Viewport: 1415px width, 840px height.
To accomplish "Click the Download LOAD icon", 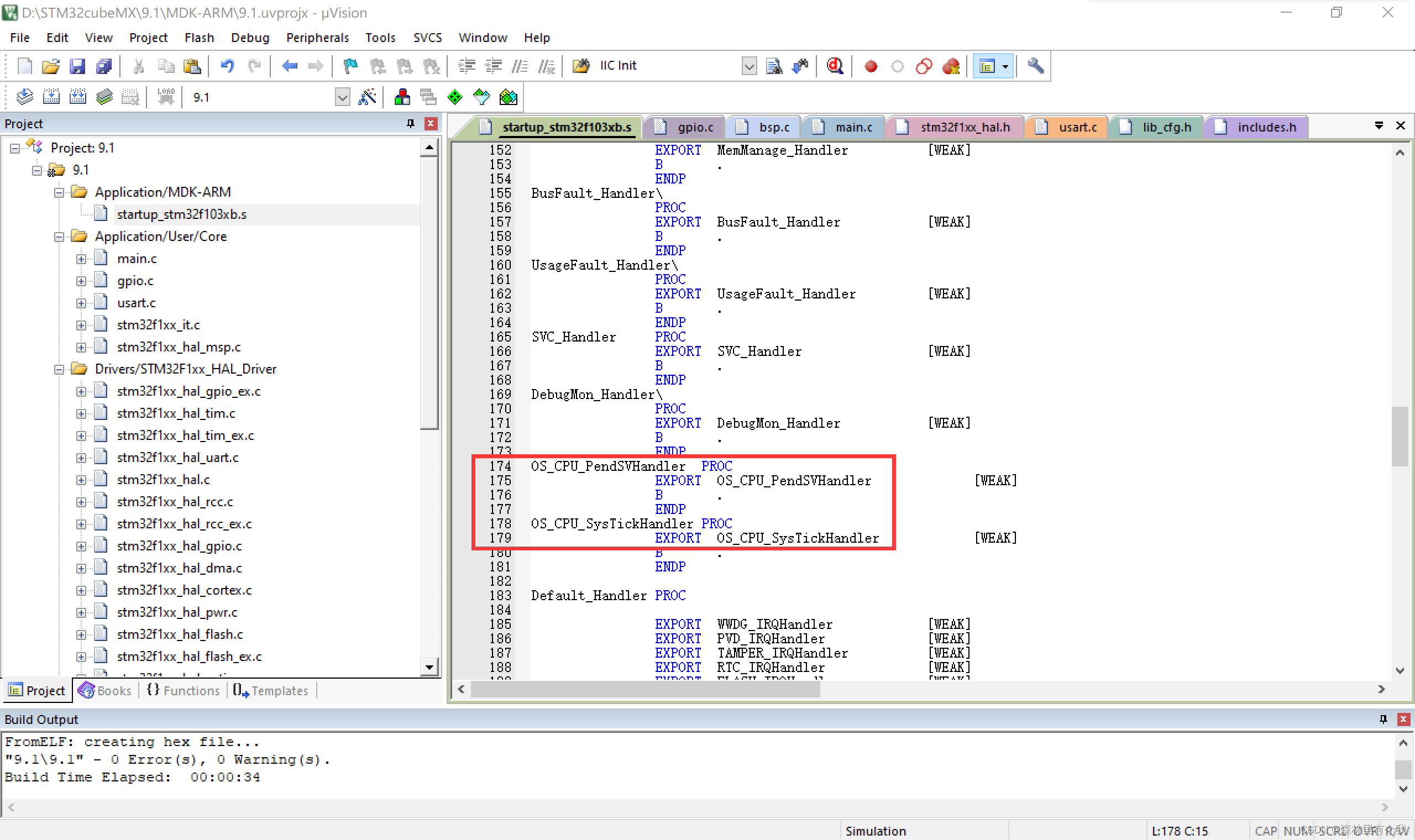I will [x=166, y=97].
